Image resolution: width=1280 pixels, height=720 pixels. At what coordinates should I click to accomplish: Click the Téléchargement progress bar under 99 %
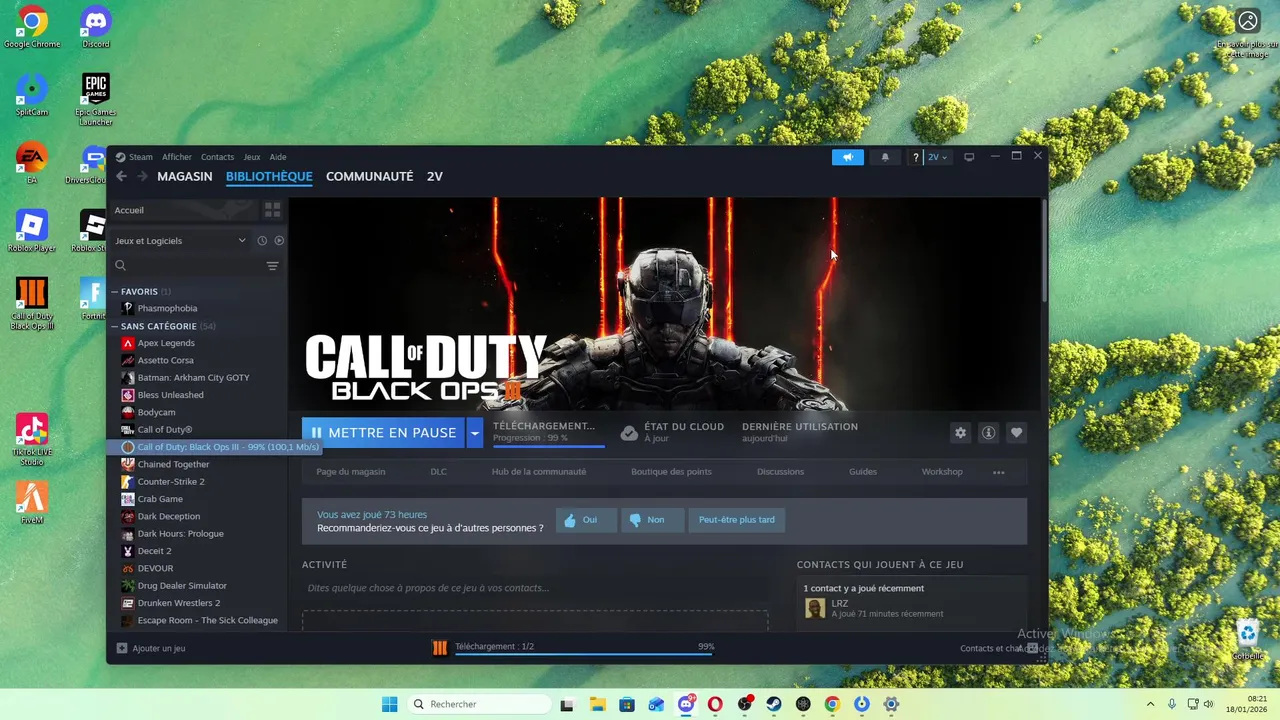click(548, 446)
